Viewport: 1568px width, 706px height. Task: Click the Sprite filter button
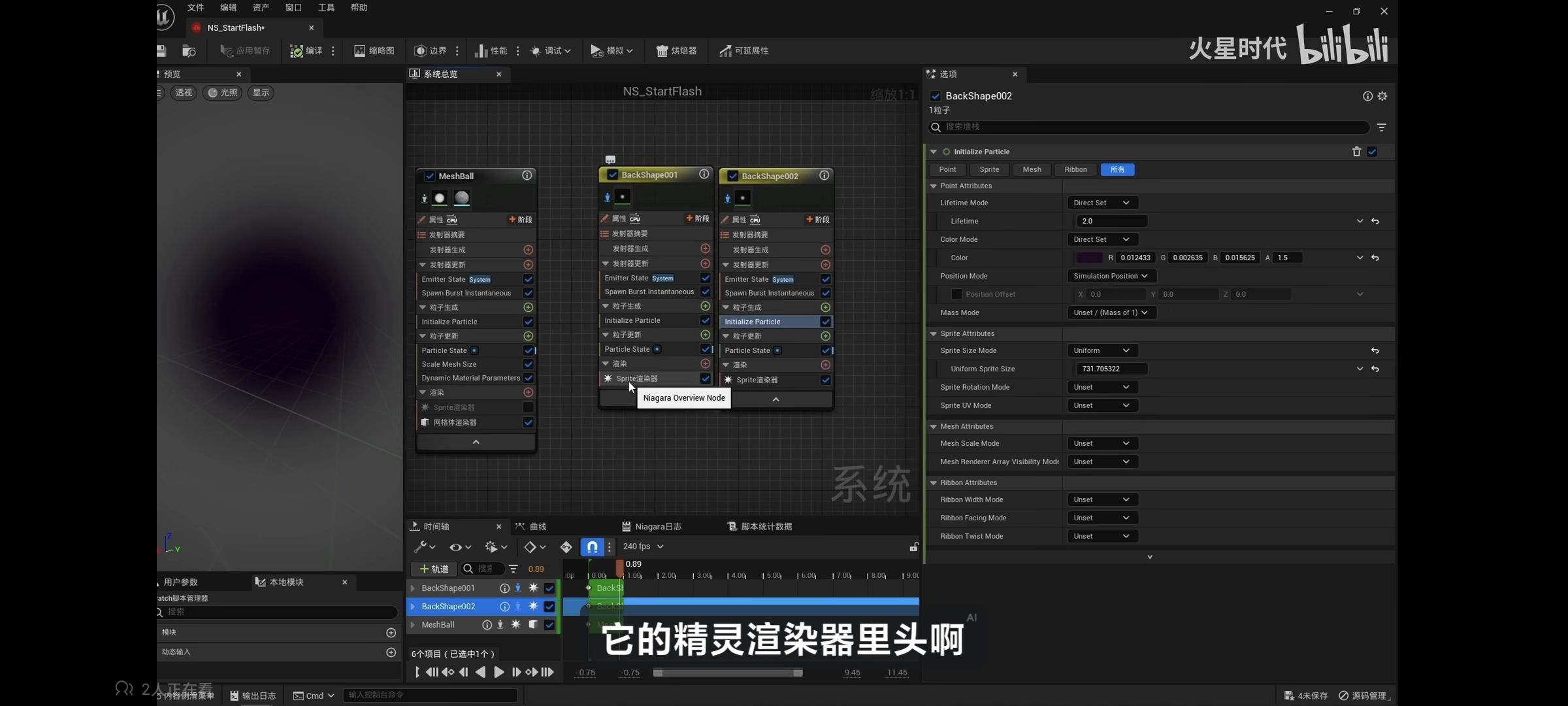[988, 169]
